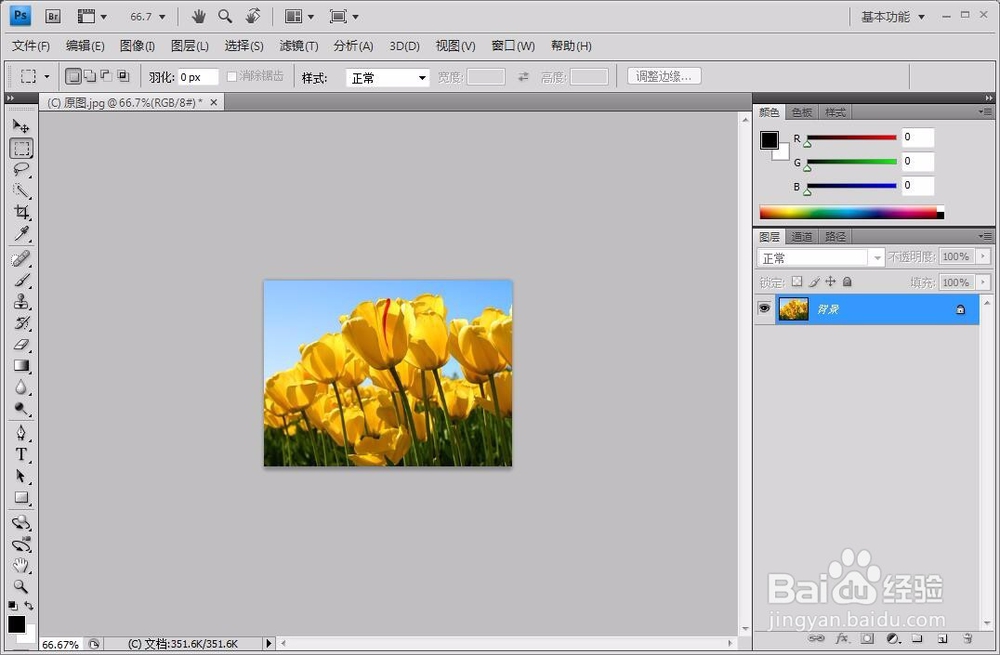Open the 选择(S) menu
This screenshot has height=655, width=1000.
pos(244,46)
